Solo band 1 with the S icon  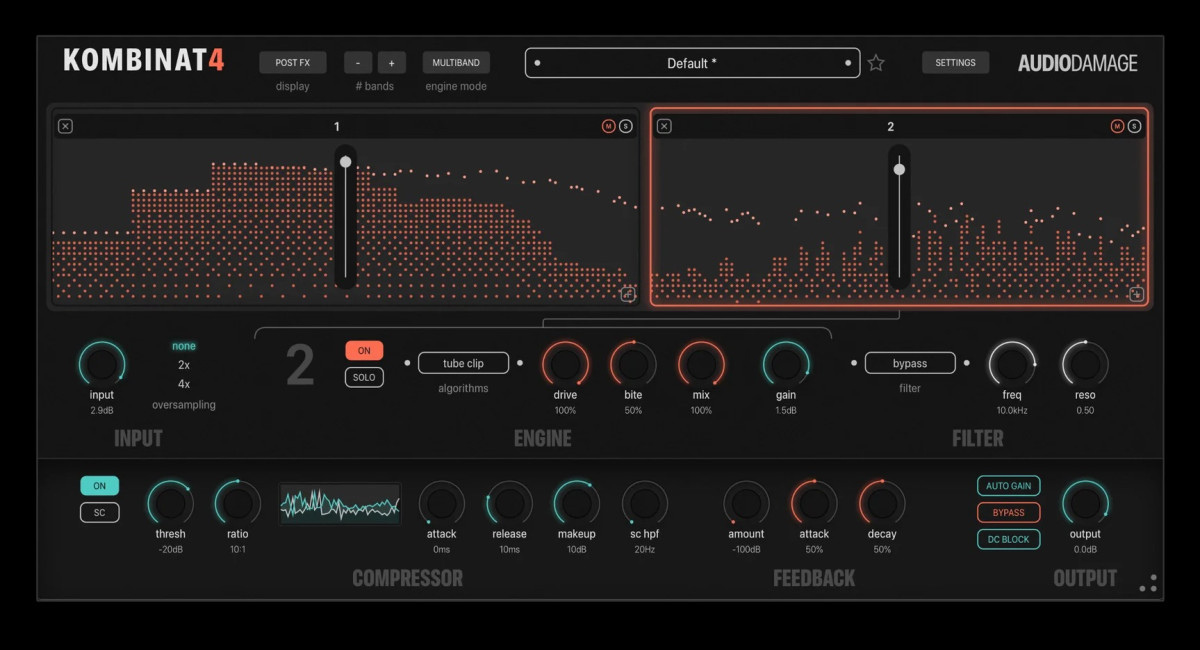point(625,126)
